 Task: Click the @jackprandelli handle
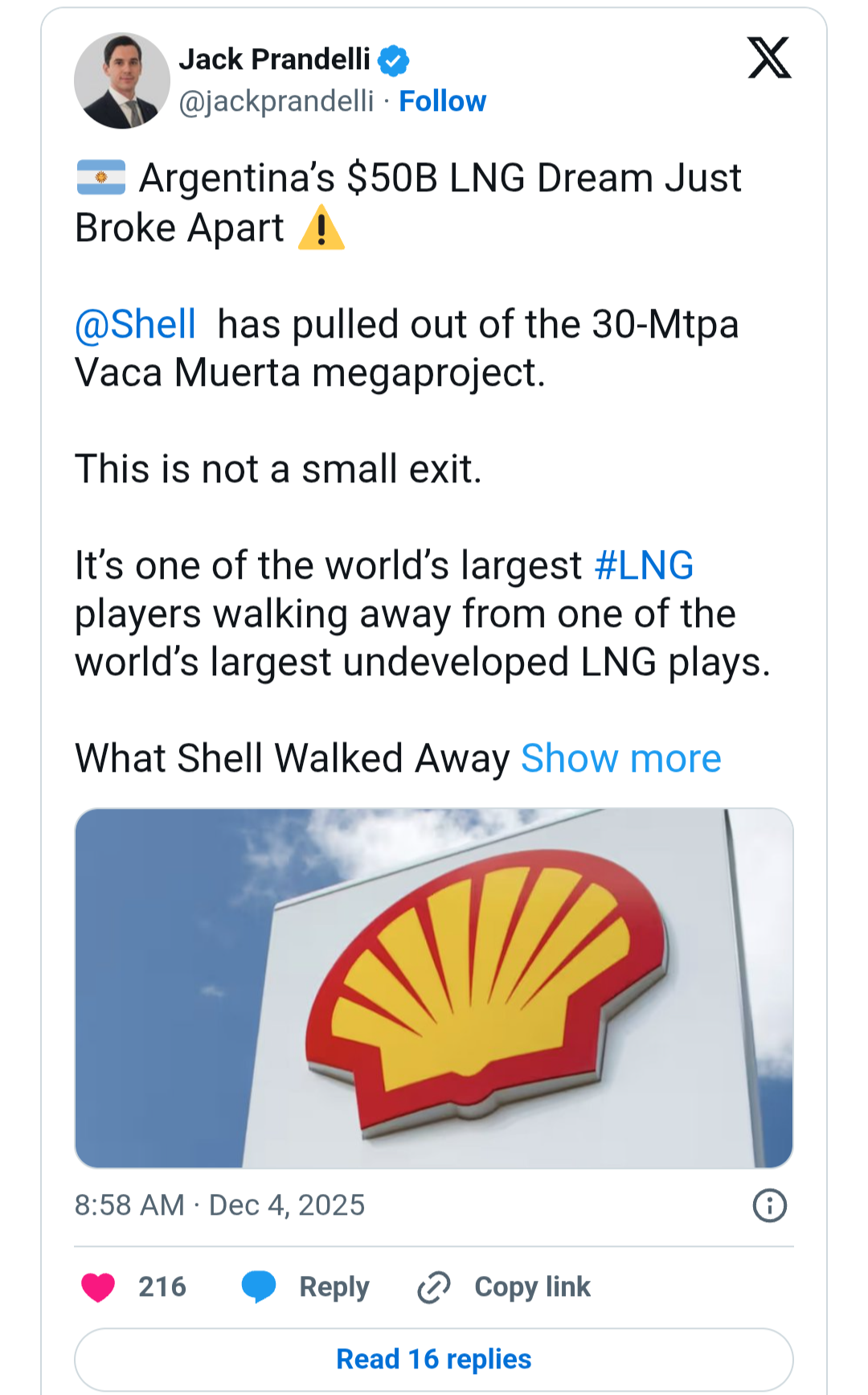[x=276, y=101]
